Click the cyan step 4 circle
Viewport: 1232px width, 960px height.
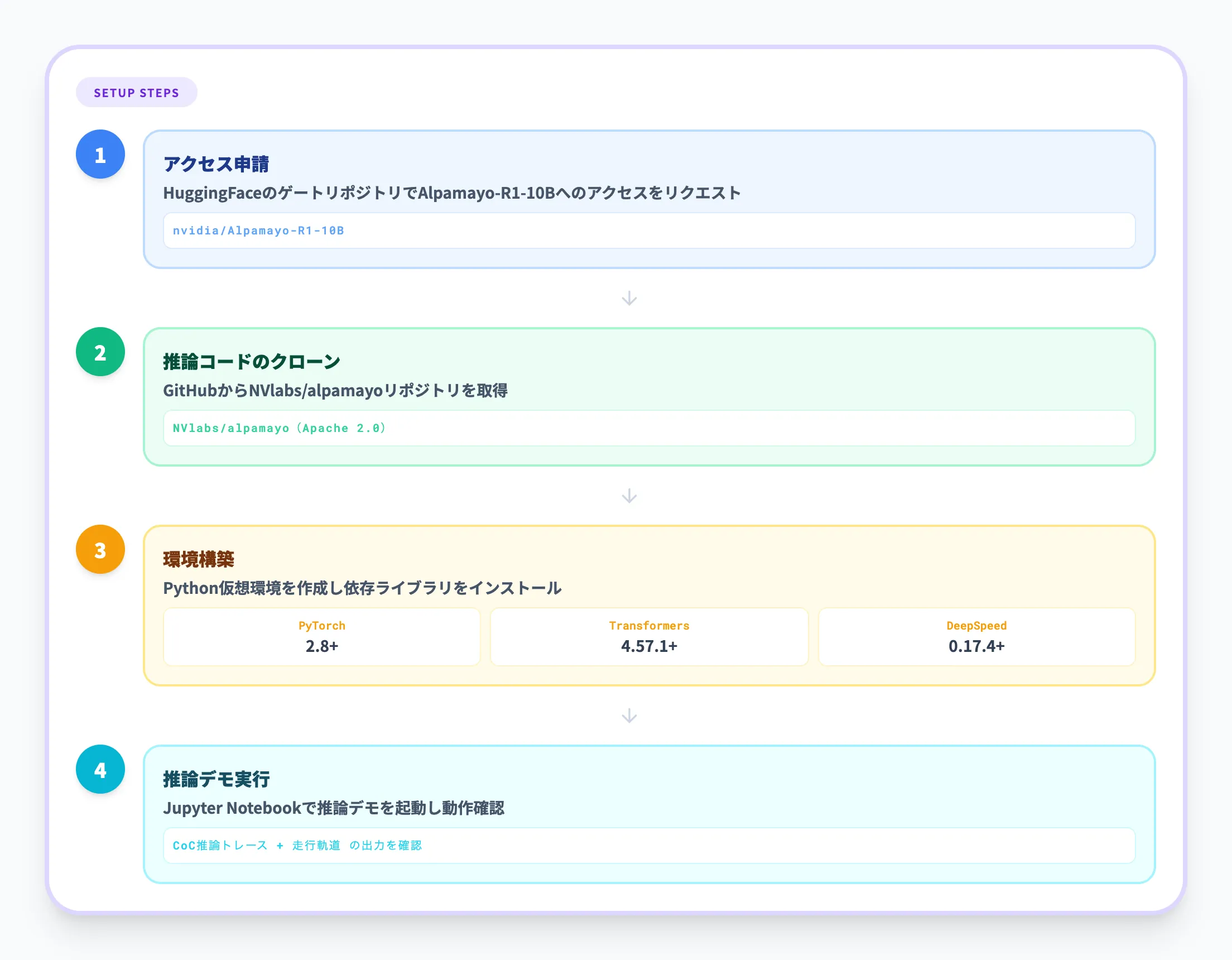click(x=100, y=770)
